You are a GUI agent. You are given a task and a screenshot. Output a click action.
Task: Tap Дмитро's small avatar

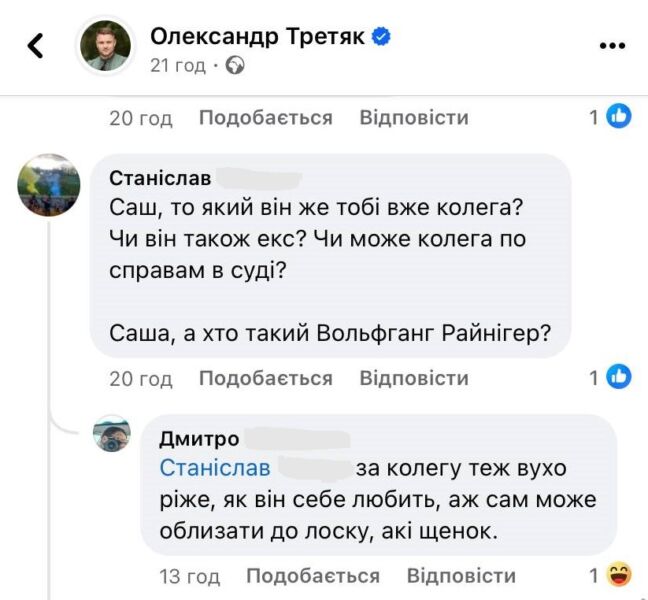tap(112, 435)
